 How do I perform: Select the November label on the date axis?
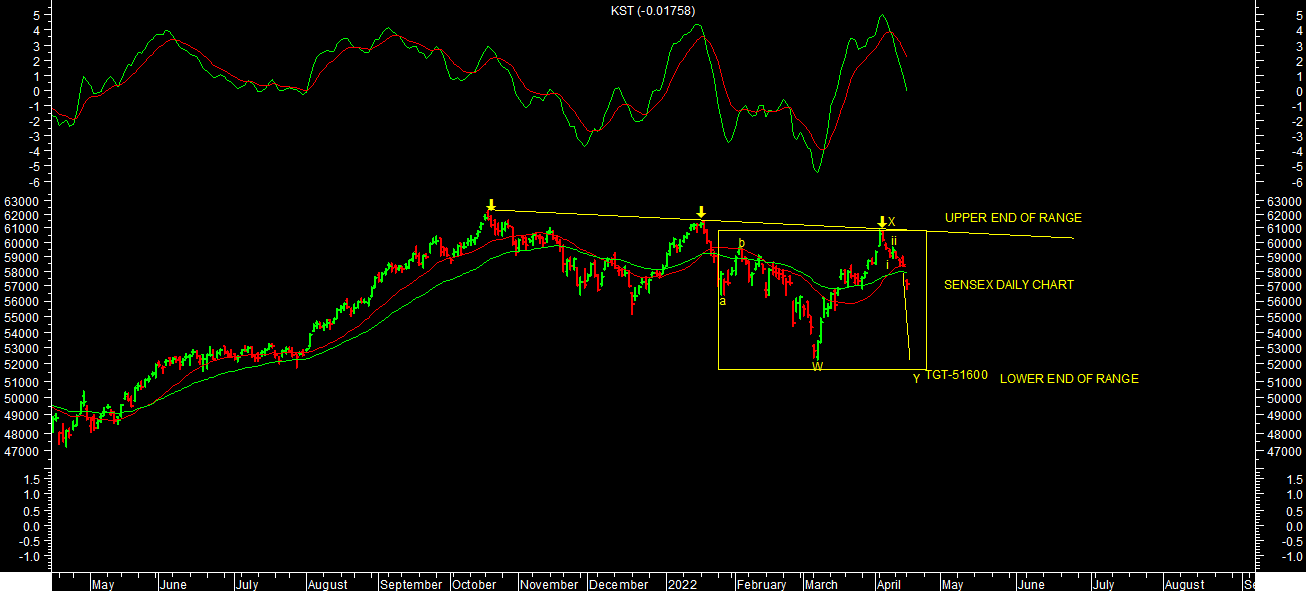click(549, 585)
